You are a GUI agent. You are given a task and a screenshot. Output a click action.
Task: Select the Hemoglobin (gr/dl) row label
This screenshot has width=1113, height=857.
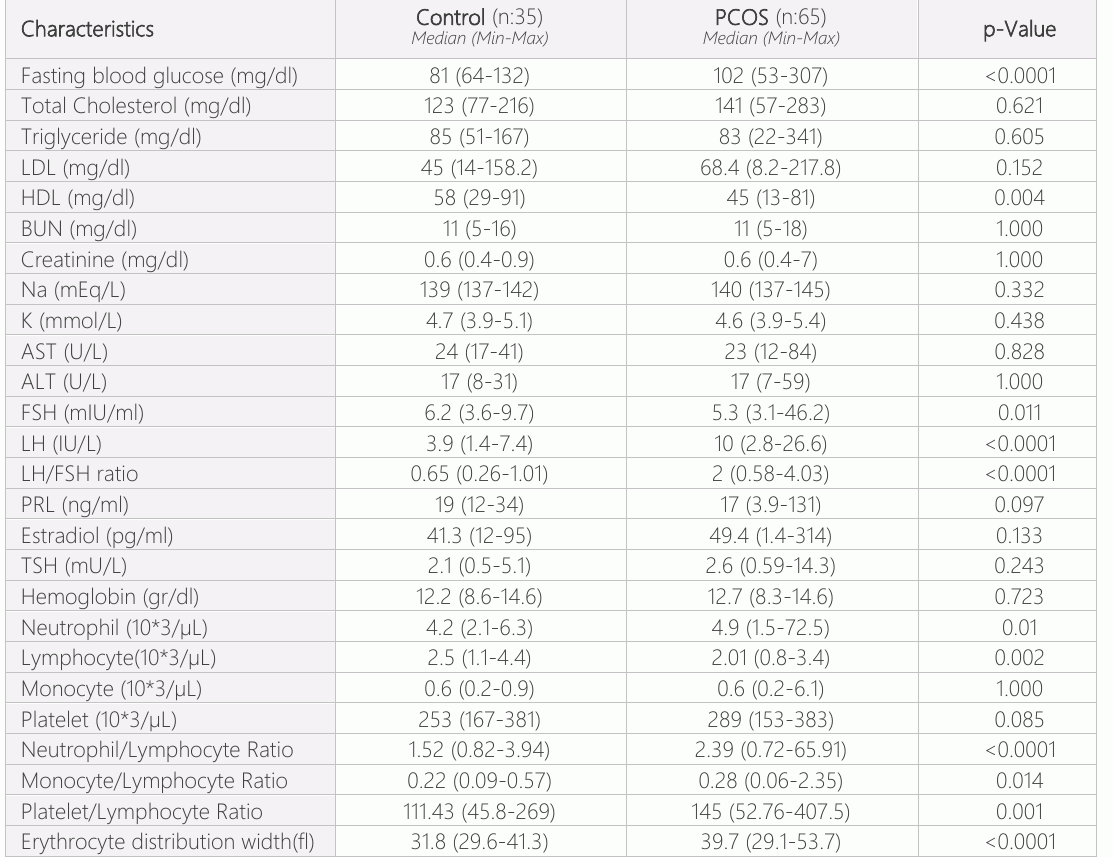point(110,596)
